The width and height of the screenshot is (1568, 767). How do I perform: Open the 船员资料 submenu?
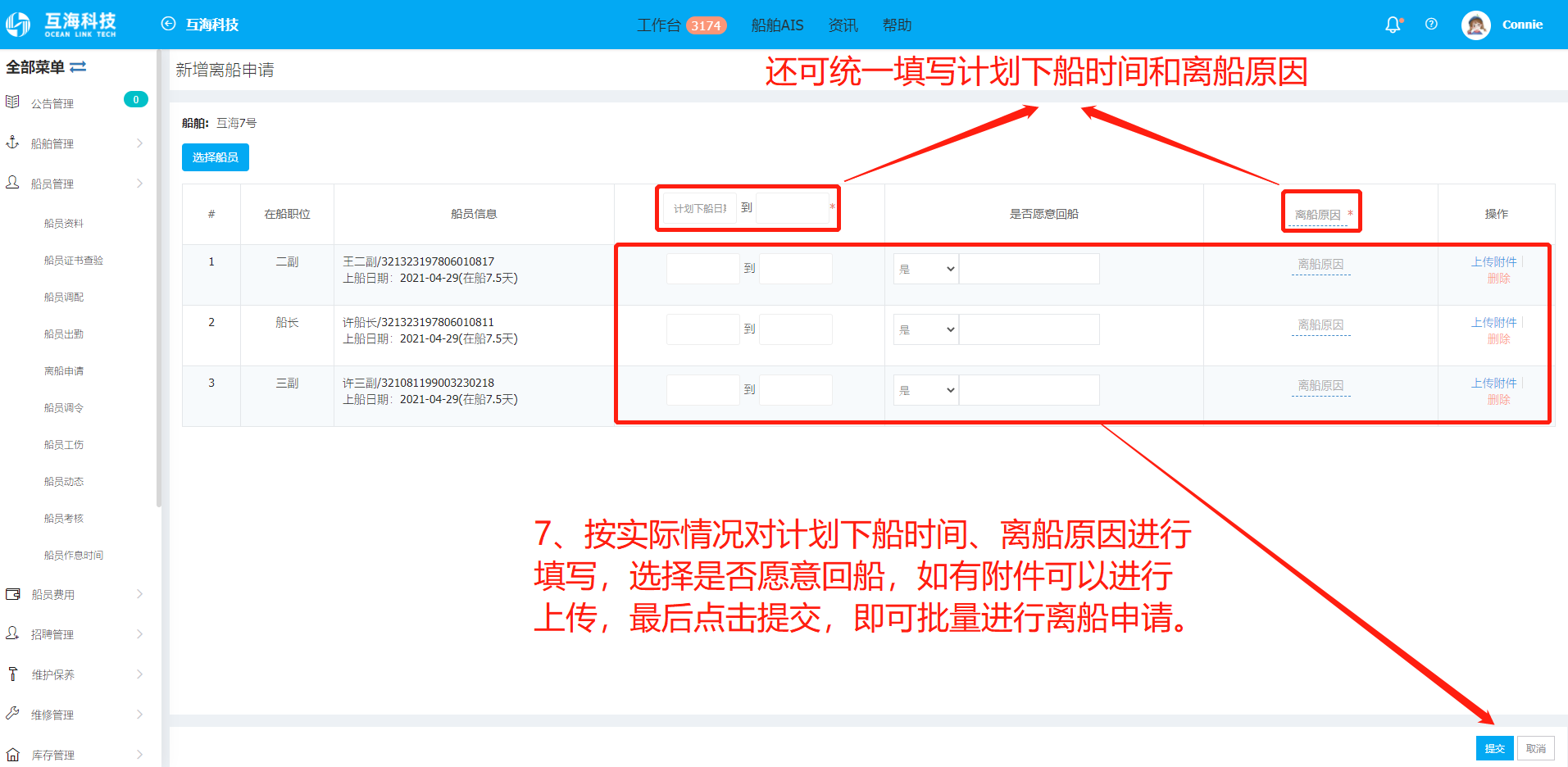(64, 223)
